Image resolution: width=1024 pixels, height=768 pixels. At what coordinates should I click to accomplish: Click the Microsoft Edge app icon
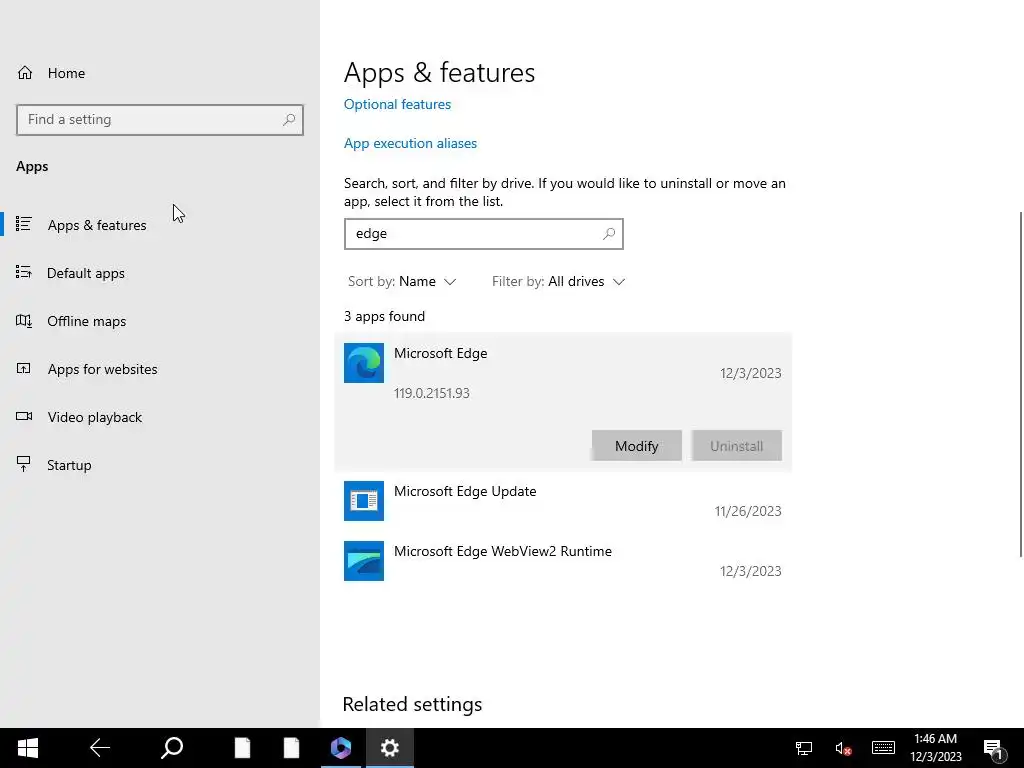coord(364,363)
